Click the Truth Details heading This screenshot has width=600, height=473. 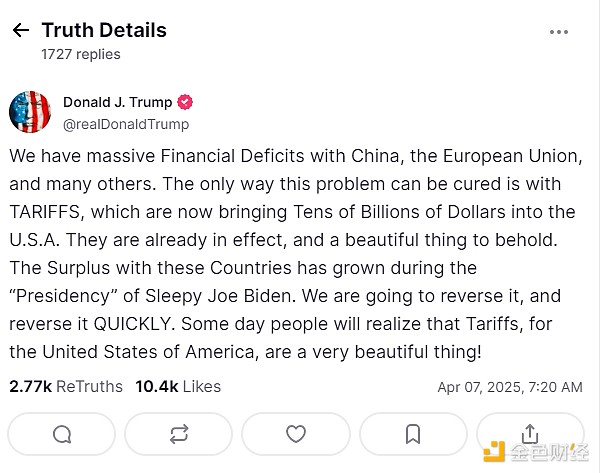pos(104,30)
